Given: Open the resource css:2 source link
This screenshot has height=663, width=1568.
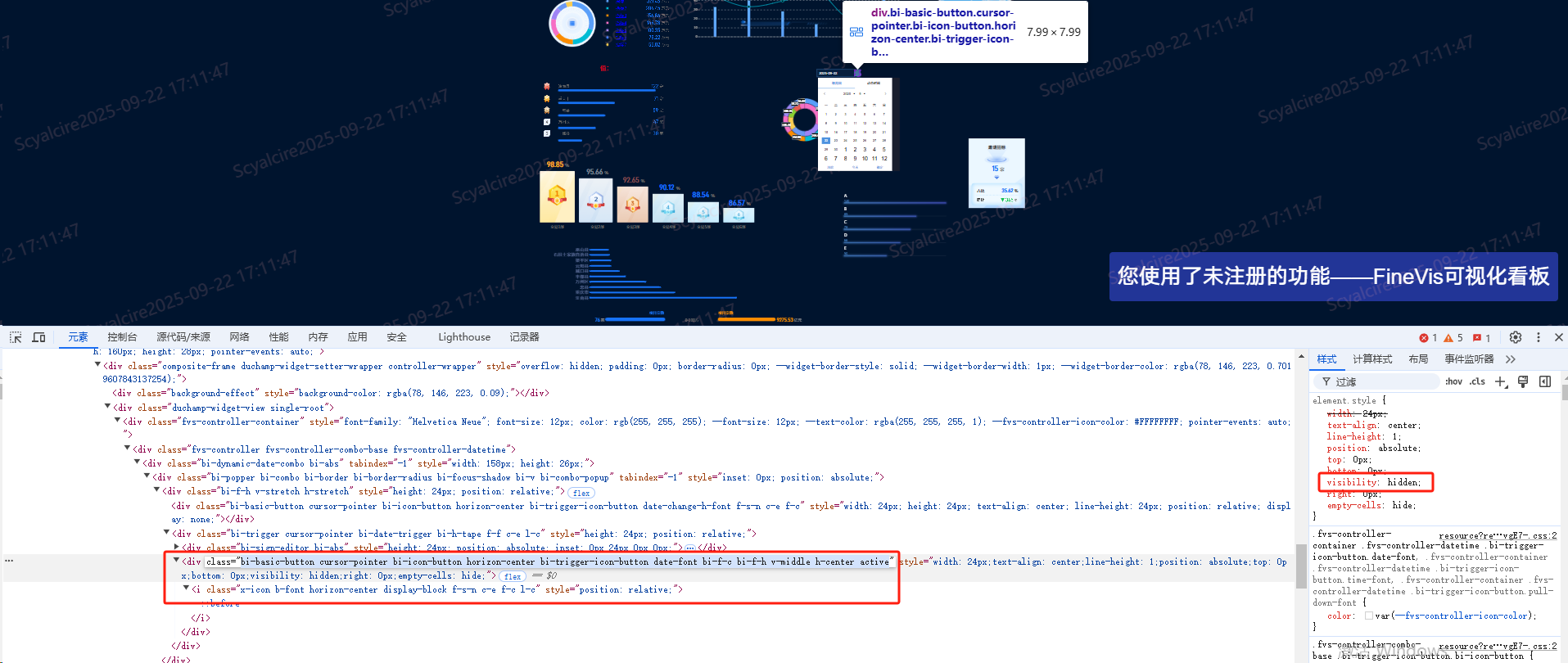Looking at the screenshot, I should [1498, 535].
